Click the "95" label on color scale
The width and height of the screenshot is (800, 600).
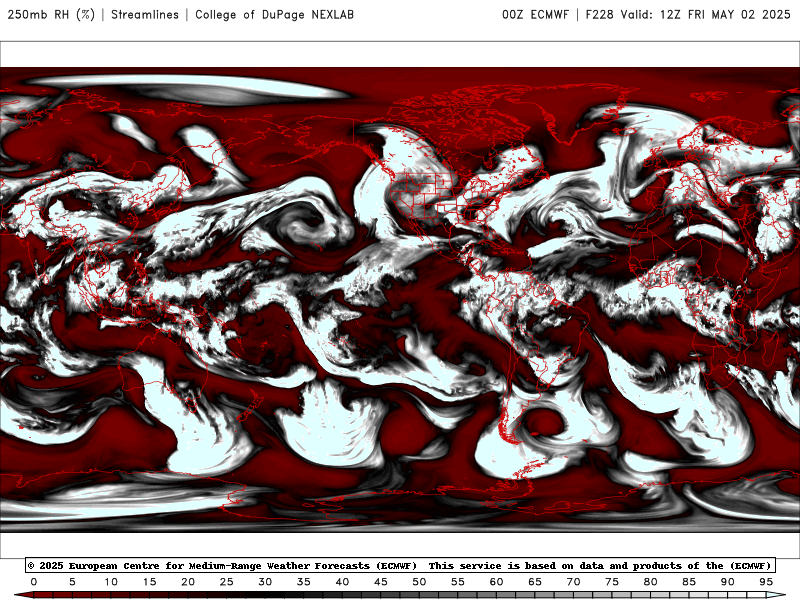click(766, 582)
